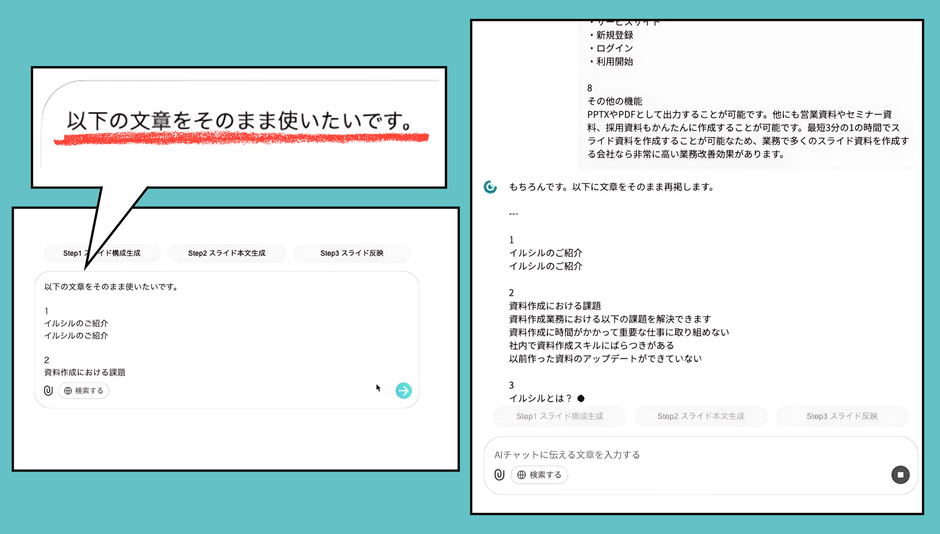
Task: Click the black generating dot after イルシルとは？
Action: (581, 398)
